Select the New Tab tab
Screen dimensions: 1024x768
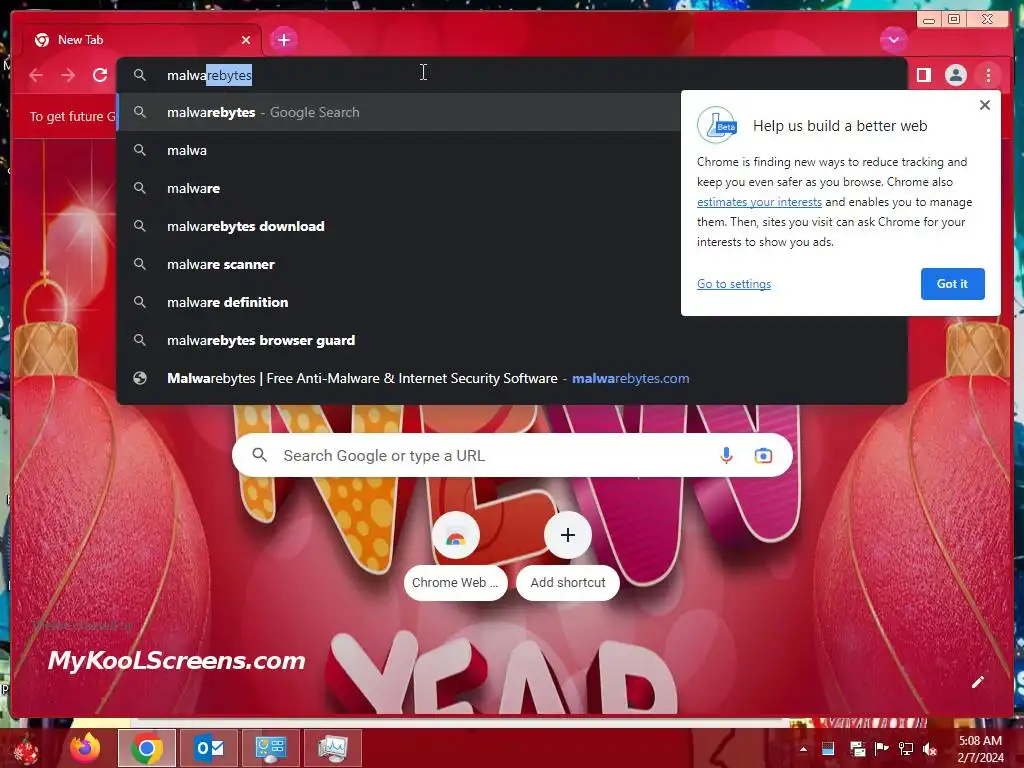coord(142,40)
